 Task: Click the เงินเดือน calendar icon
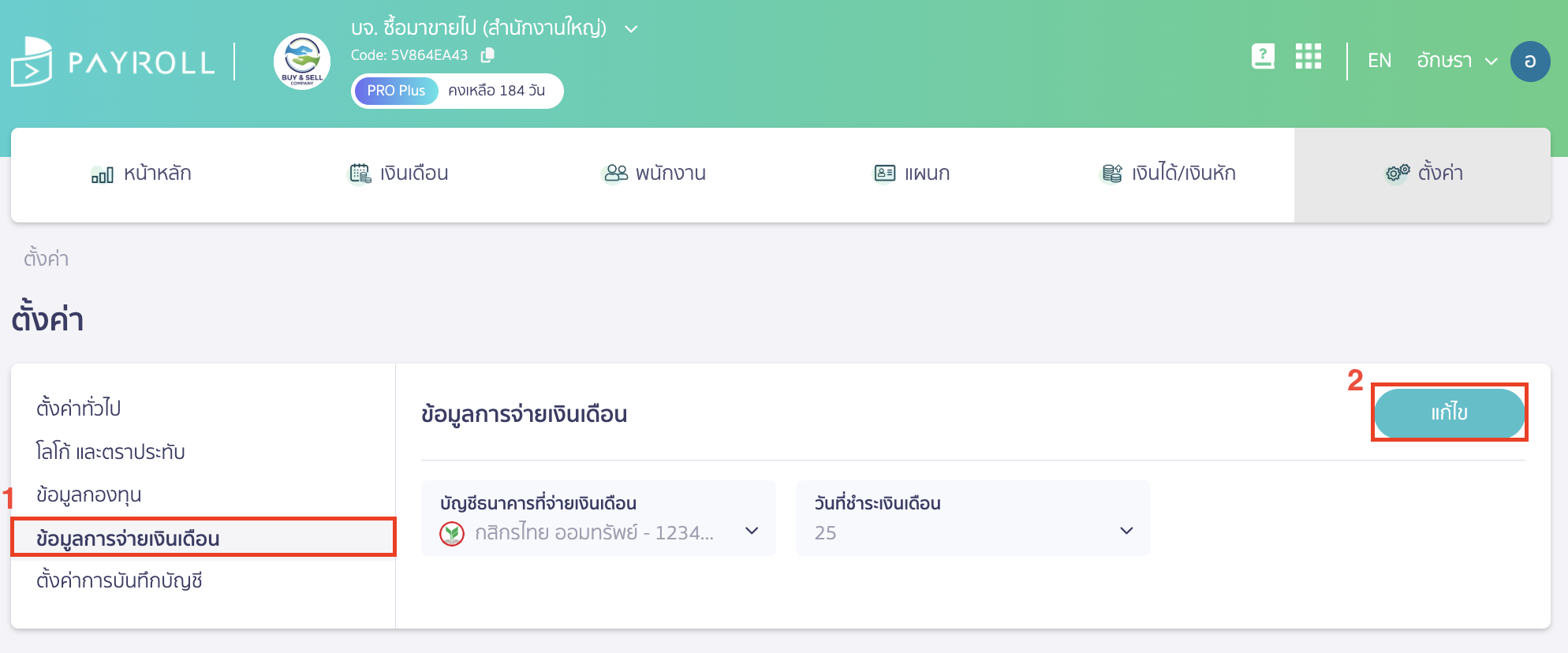[360, 173]
